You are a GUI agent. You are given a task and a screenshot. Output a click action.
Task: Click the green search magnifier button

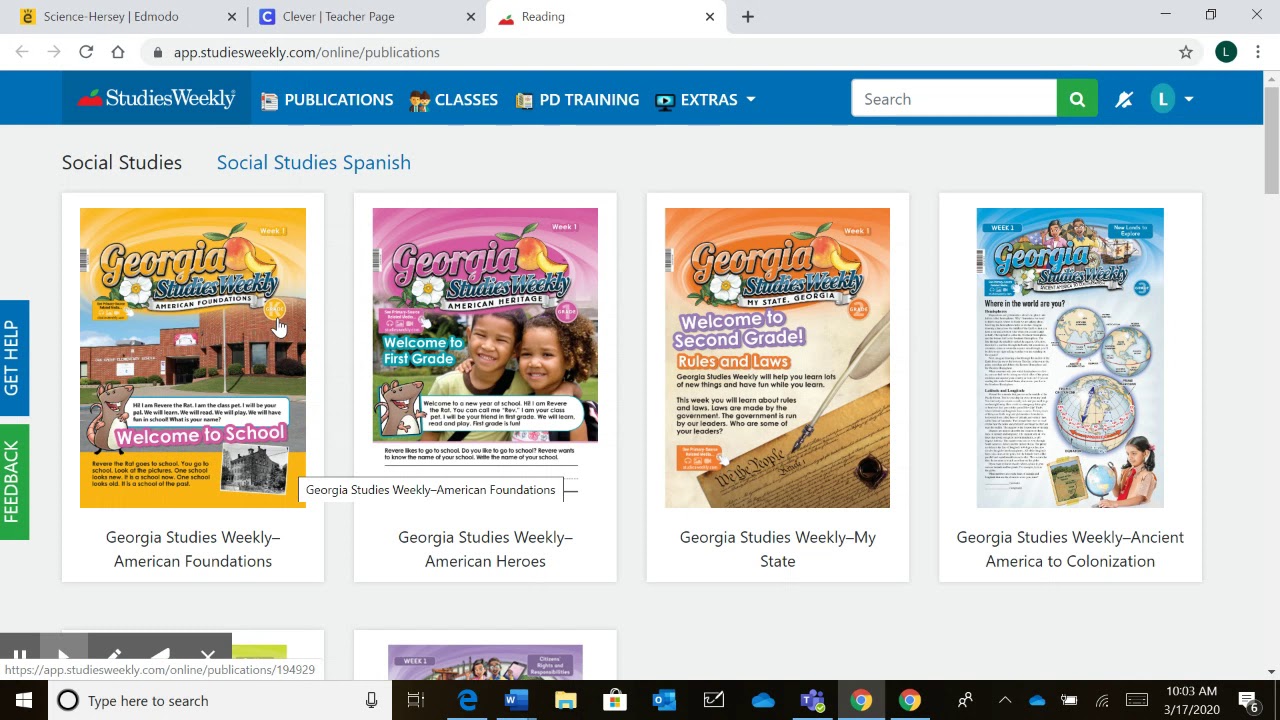(x=1077, y=99)
